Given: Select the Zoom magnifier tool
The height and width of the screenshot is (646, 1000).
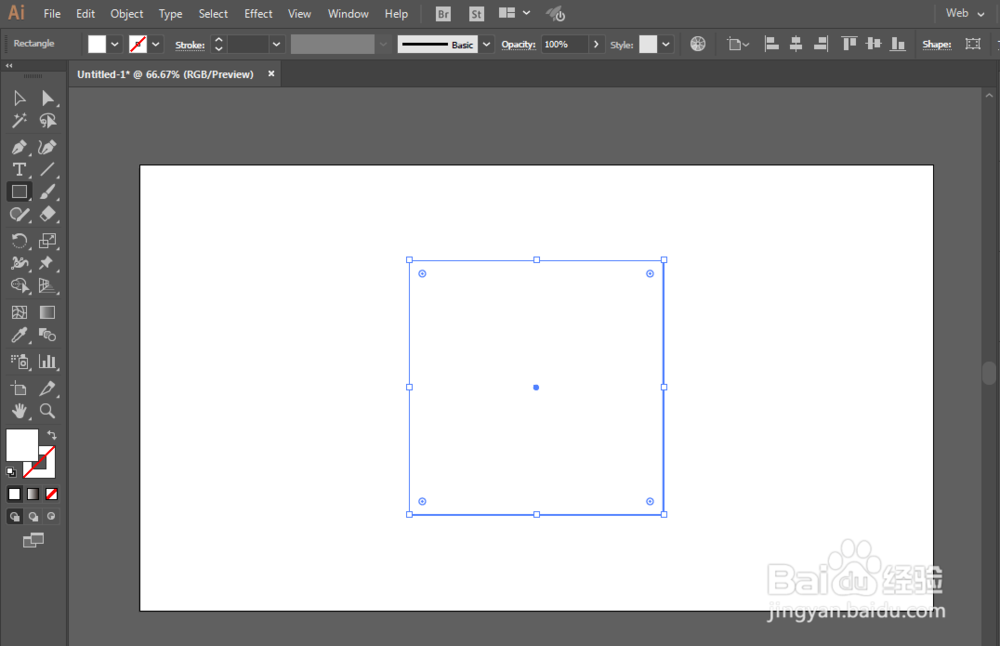Looking at the screenshot, I should pos(47,411).
